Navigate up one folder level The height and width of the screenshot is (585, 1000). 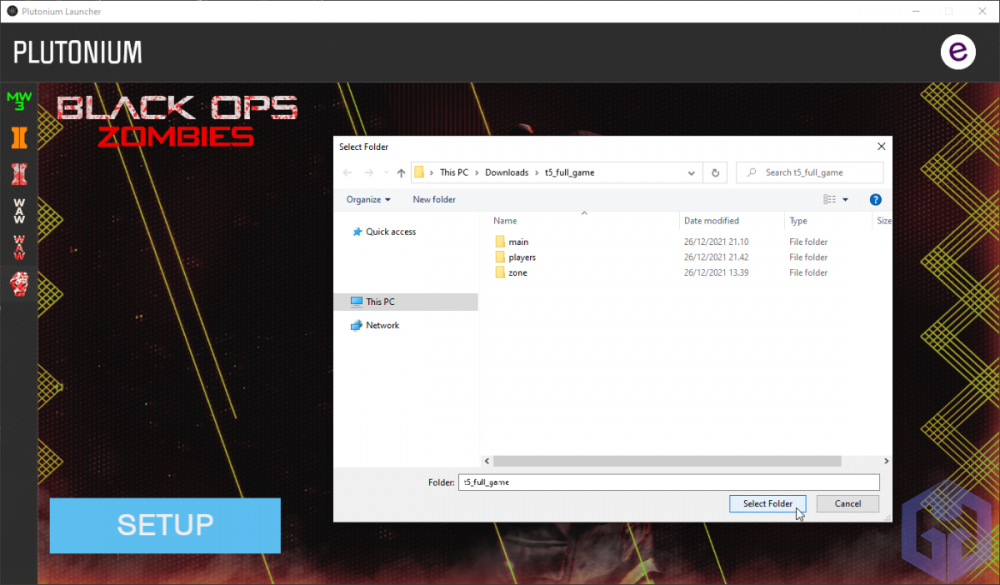click(400, 172)
